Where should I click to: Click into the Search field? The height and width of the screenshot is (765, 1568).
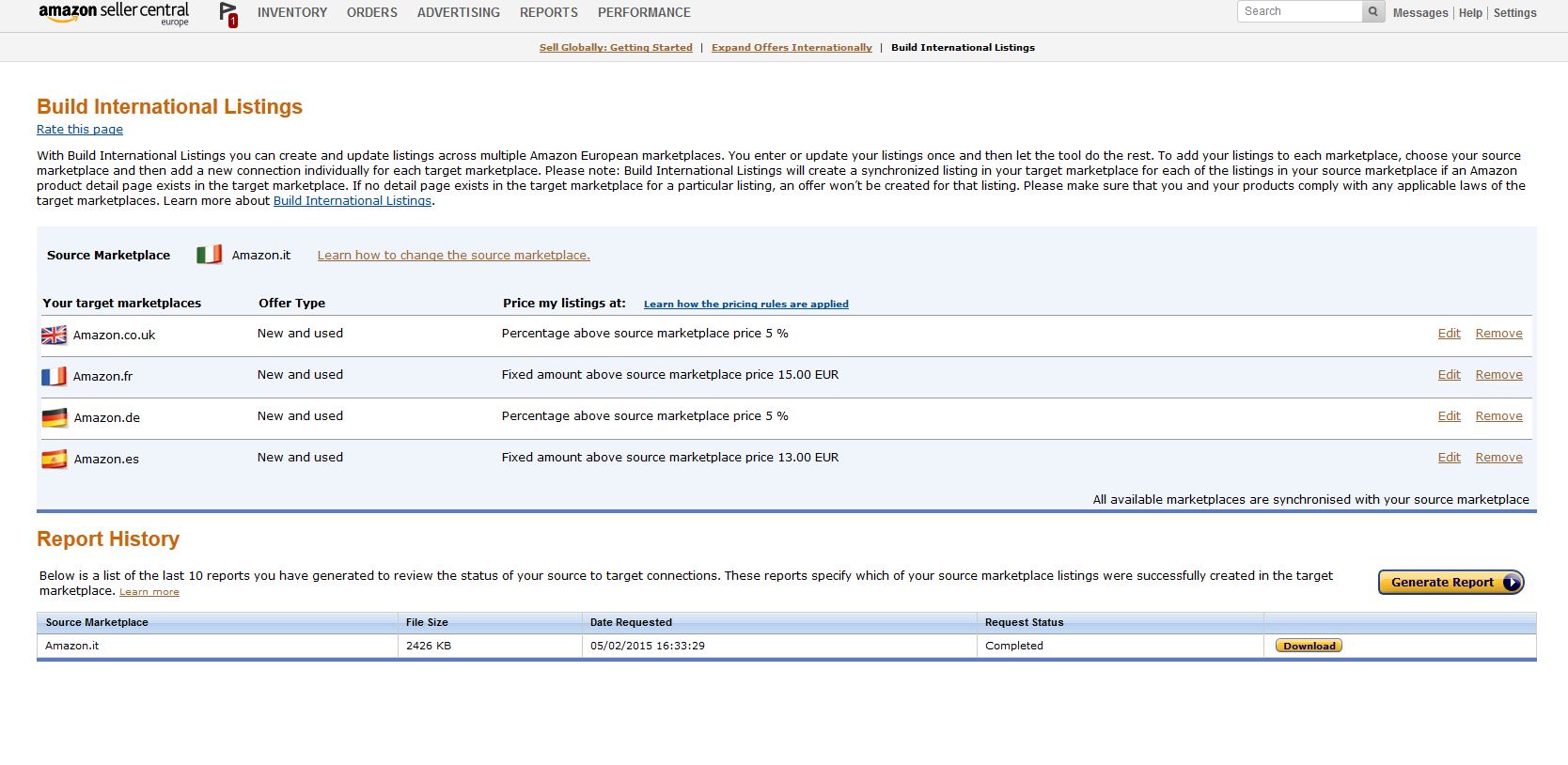pyautogui.click(x=1300, y=11)
